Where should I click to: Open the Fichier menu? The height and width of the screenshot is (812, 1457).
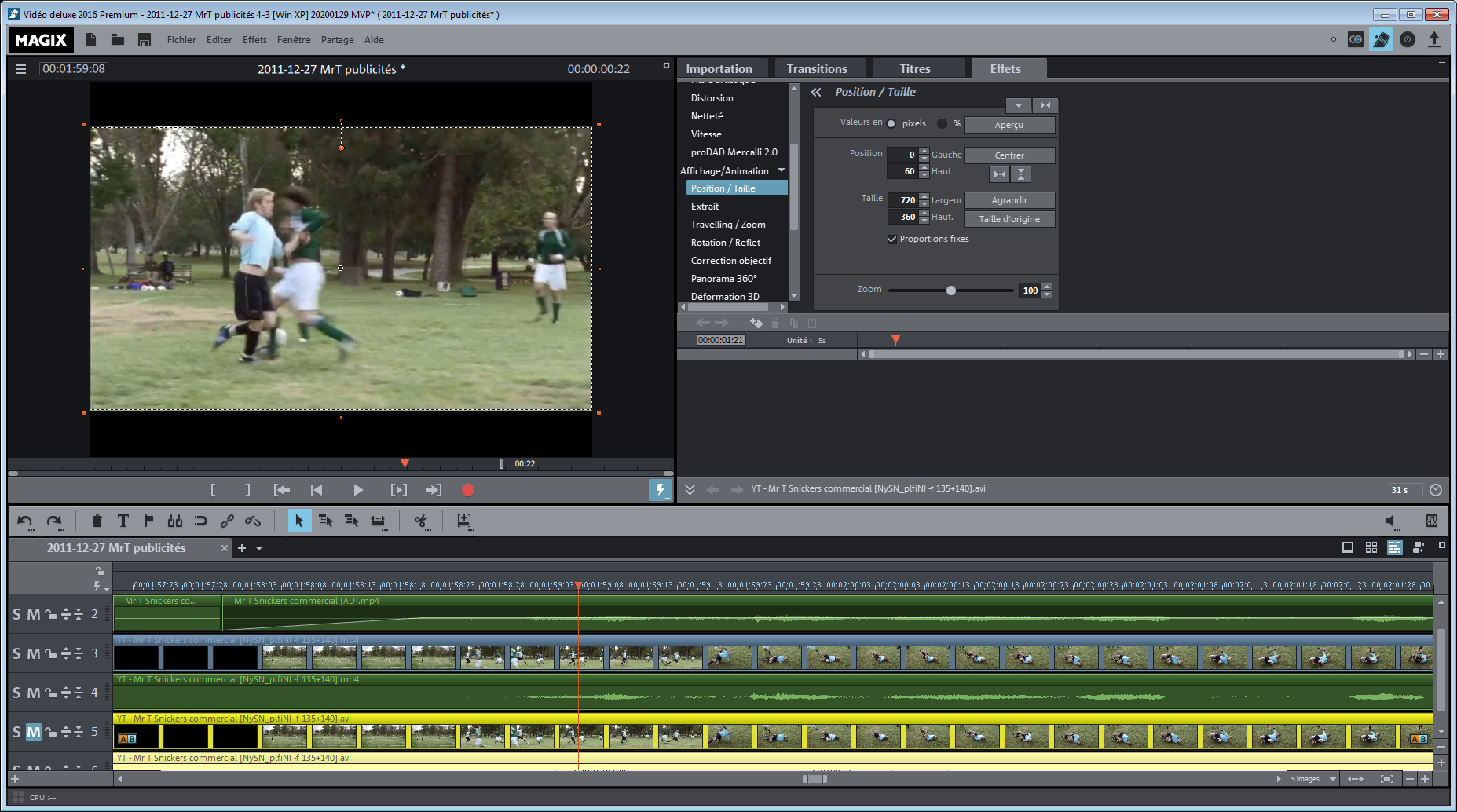(181, 40)
